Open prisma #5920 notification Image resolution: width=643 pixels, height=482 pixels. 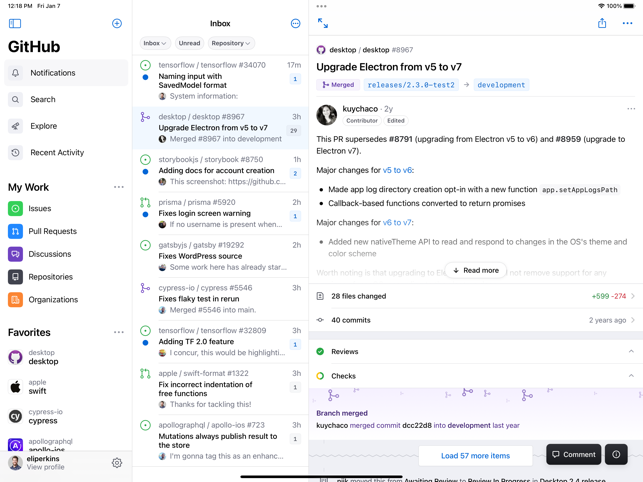click(220, 213)
